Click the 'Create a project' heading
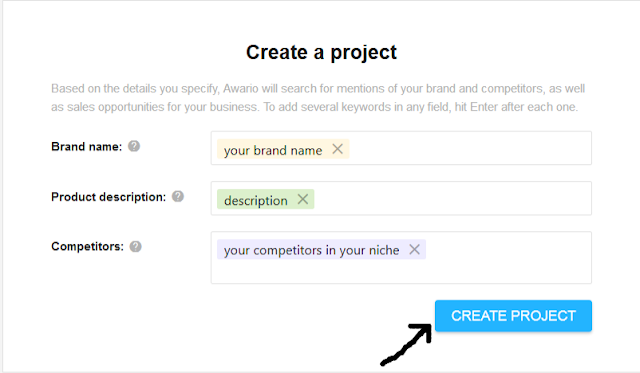The width and height of the screenshot is (640, 373). (x=321, y=52)
